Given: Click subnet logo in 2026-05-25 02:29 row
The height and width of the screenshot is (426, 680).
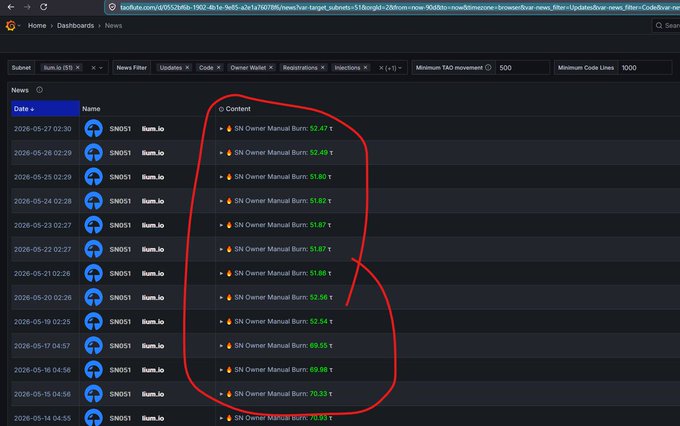Looking at the screenshot, I should click(x=93, y=177).
